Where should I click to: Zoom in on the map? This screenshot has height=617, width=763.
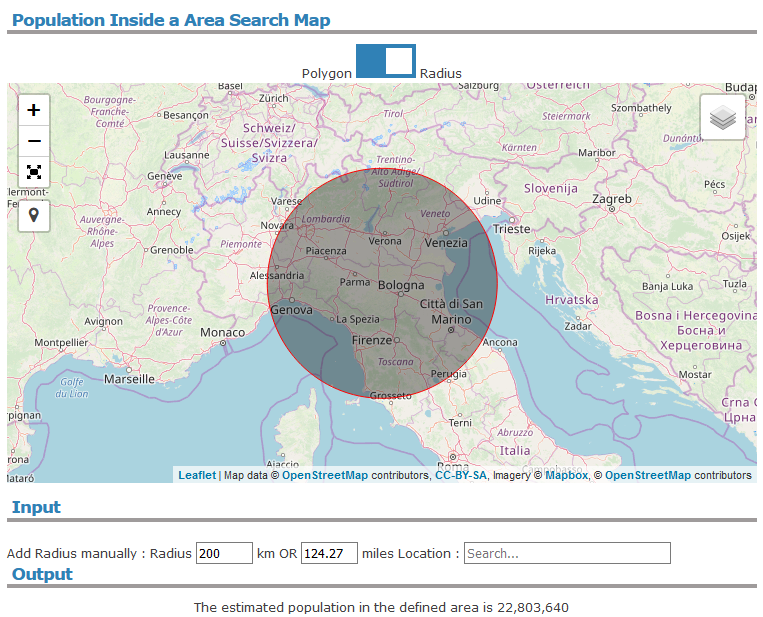click(x=34, y=110)
